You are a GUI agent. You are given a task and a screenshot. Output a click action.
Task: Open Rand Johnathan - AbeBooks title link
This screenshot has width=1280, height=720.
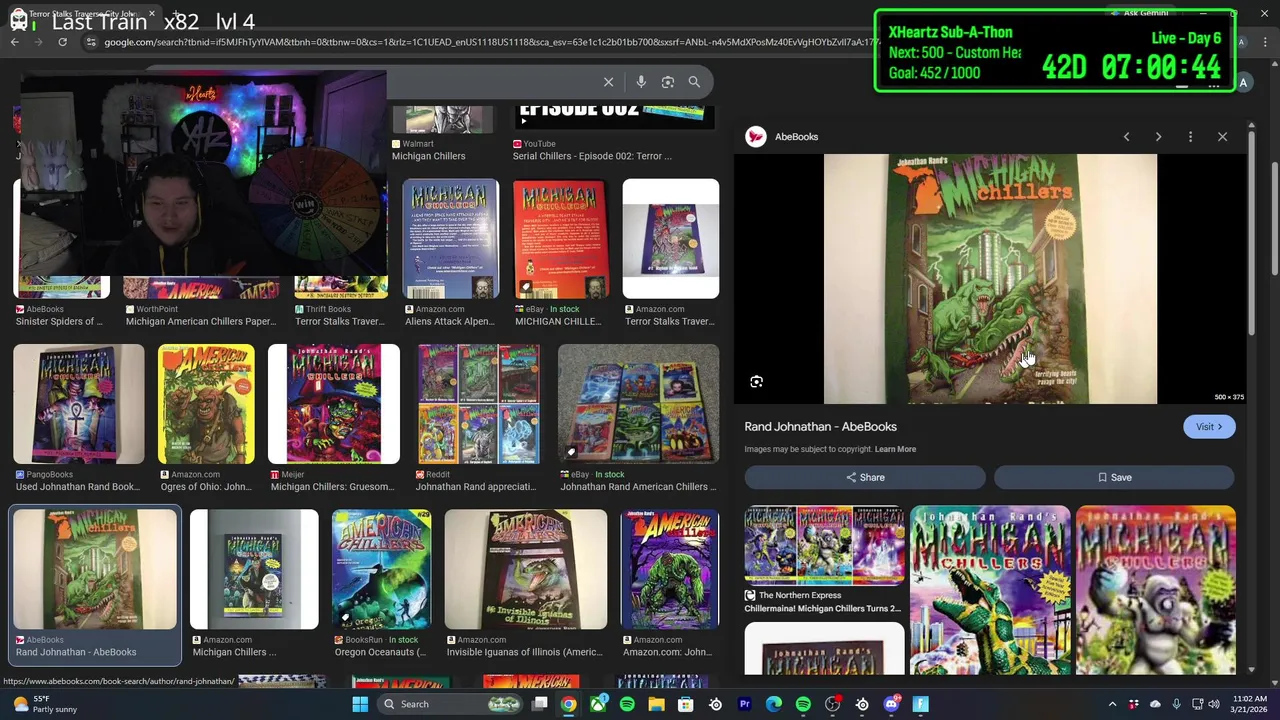pos(820,427)
